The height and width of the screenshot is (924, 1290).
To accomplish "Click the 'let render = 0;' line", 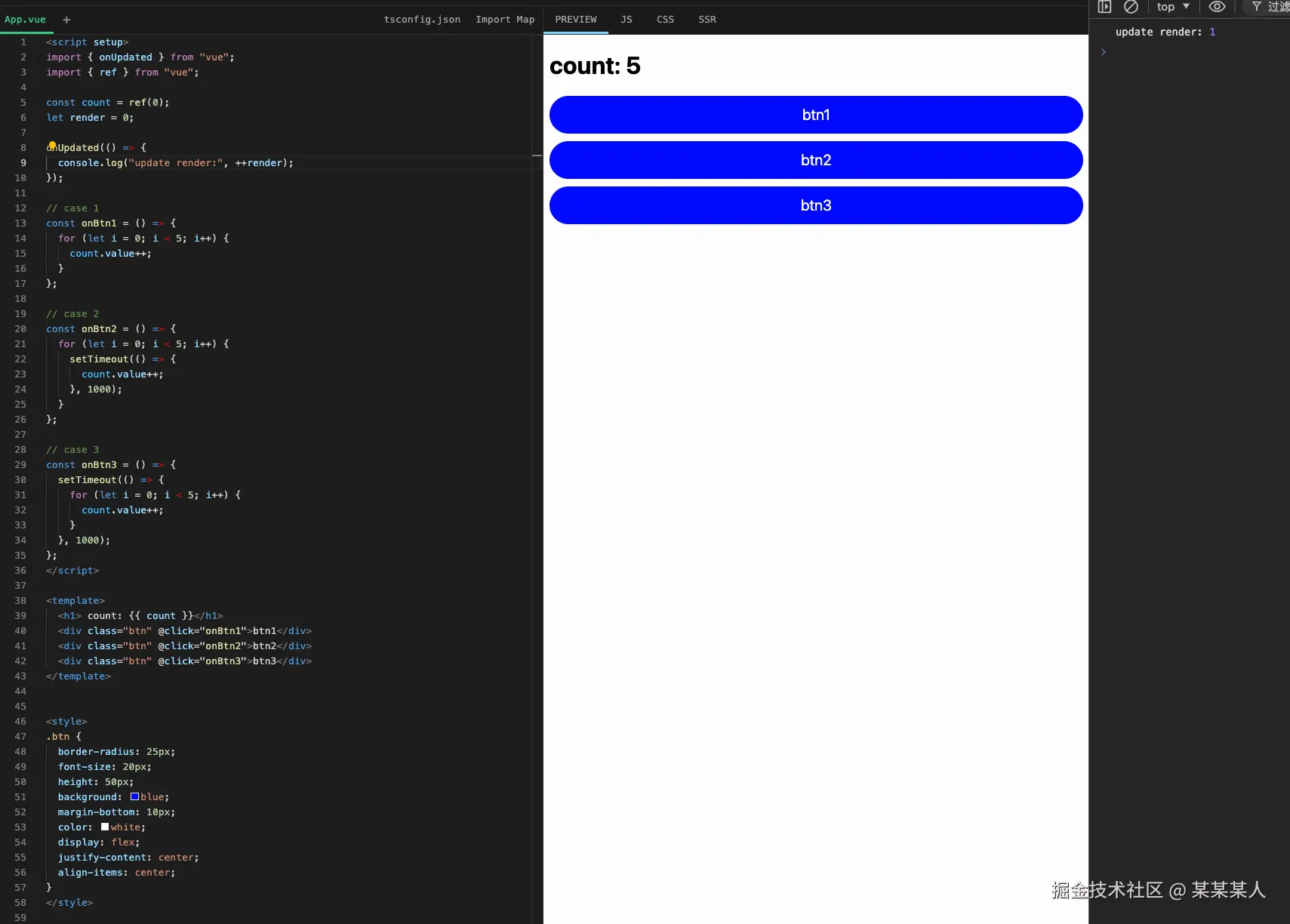I will coord(90,118).
